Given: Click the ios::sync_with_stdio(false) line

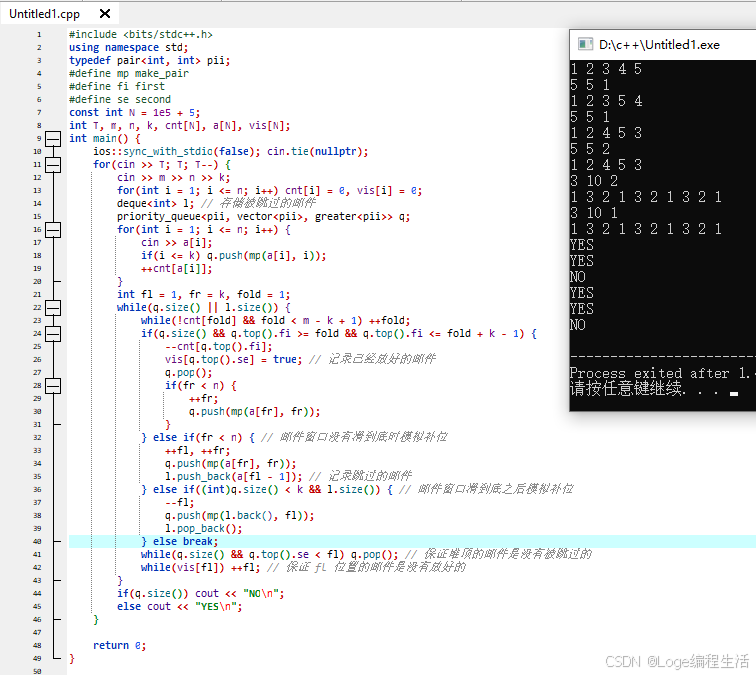Looking at the screenshot, I should coord(230,151).
